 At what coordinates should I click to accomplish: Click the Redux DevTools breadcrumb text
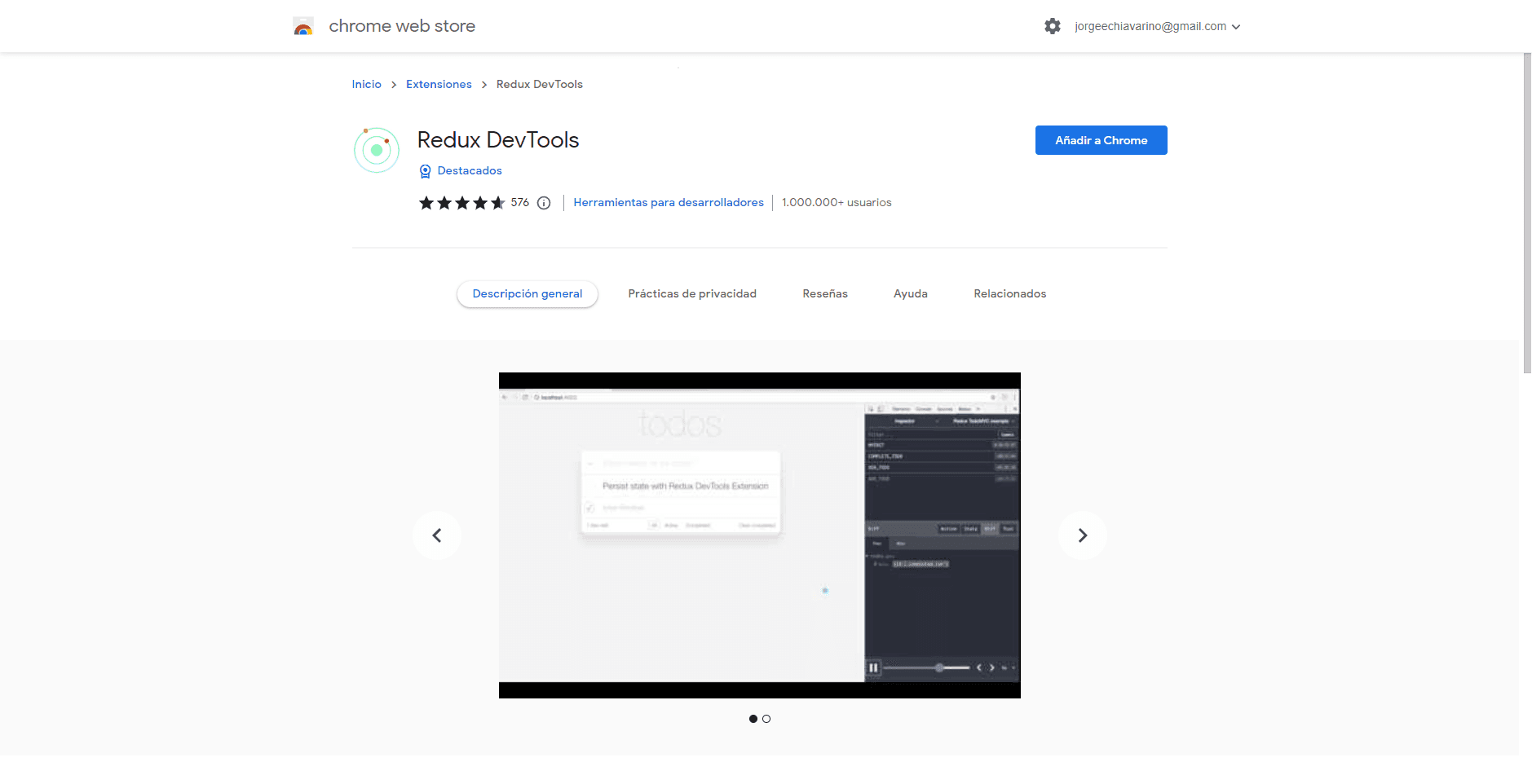(x=540, y=84)
